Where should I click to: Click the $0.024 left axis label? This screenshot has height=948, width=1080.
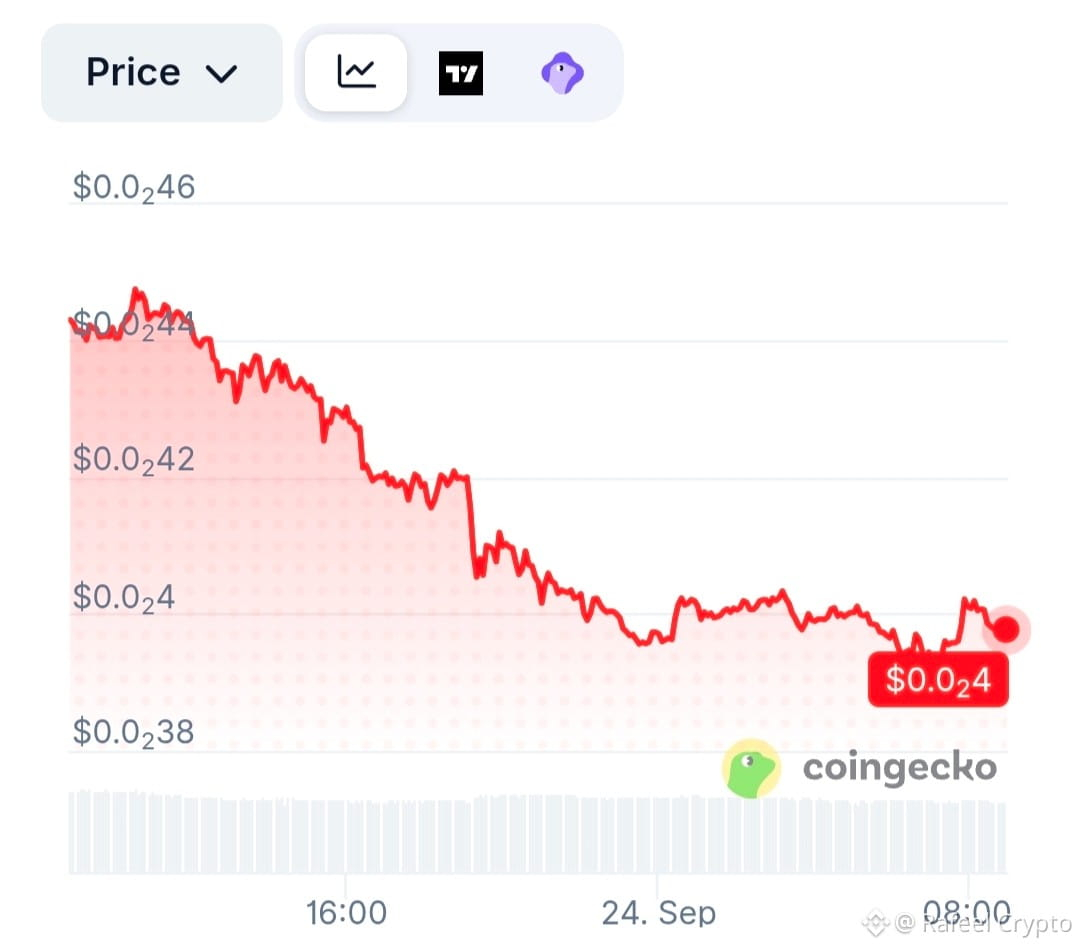[124, 597]
